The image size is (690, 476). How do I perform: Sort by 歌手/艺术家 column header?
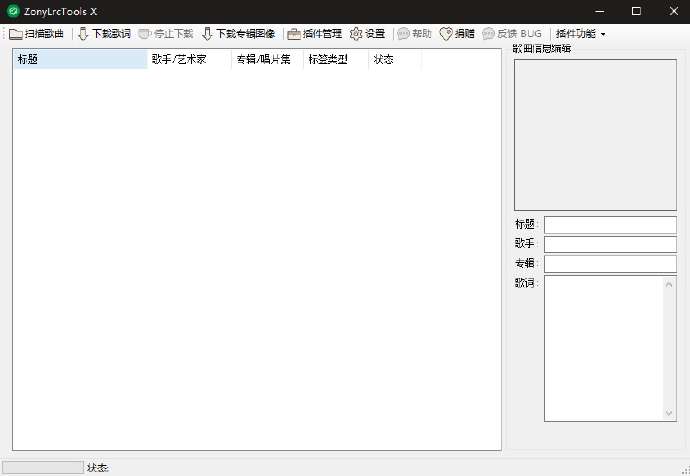pos(188,60)
